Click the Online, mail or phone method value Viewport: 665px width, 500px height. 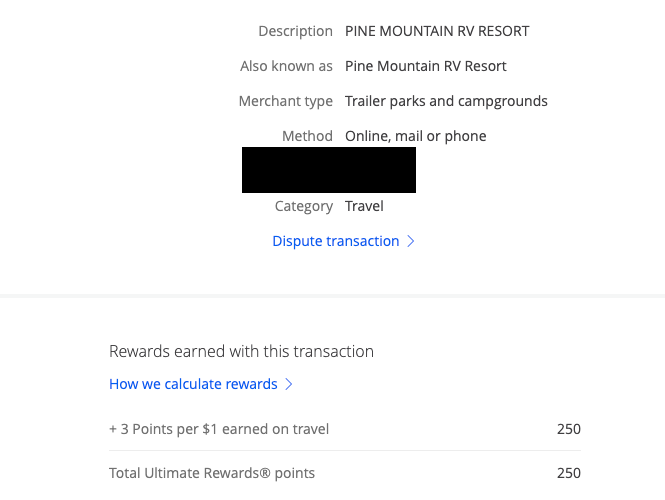coord(415,136)
